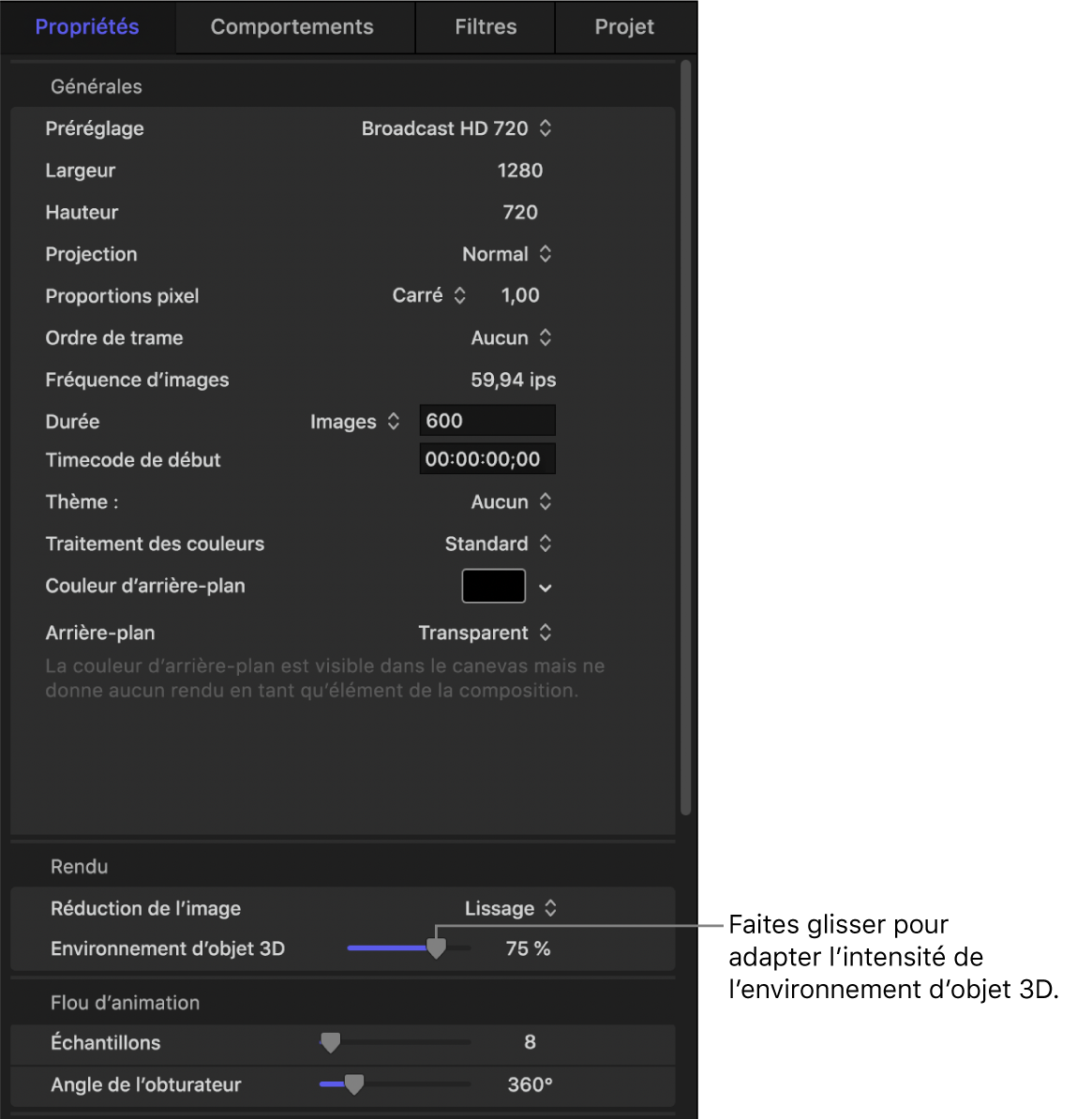Click the Timecode de début field

(487, 459)
